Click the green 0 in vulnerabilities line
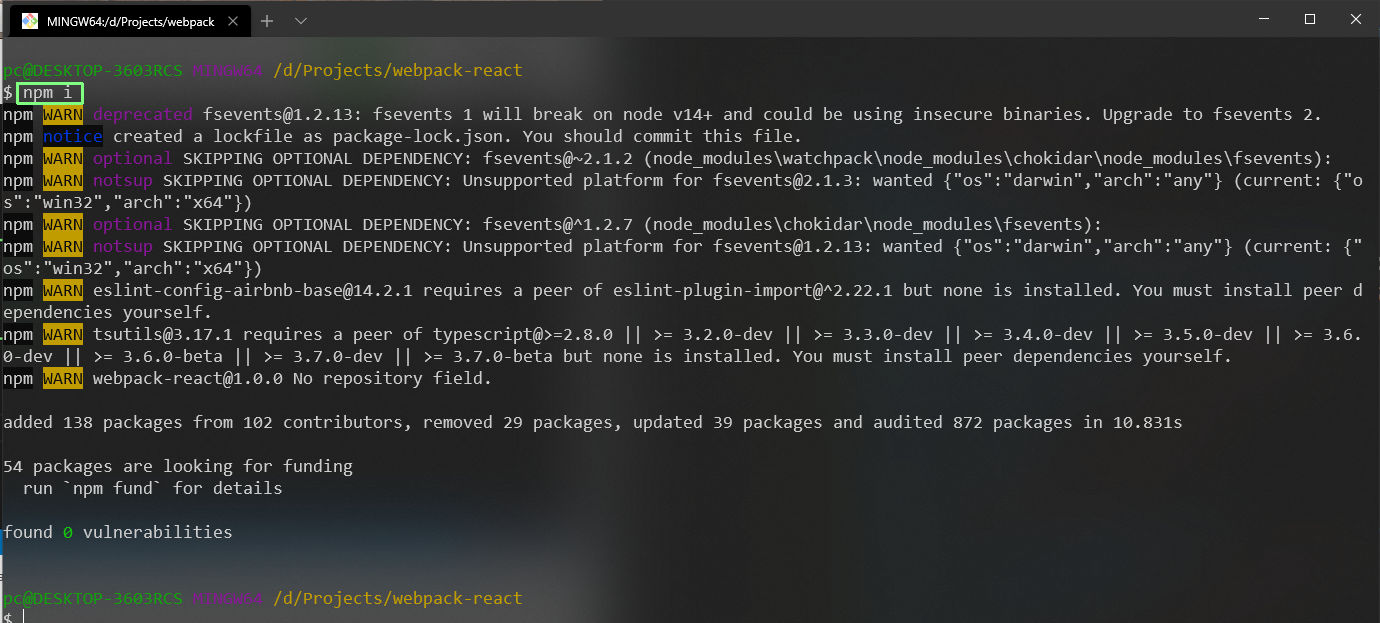Viewport: 1380px width, 623px height. click(x=68, y=533)
